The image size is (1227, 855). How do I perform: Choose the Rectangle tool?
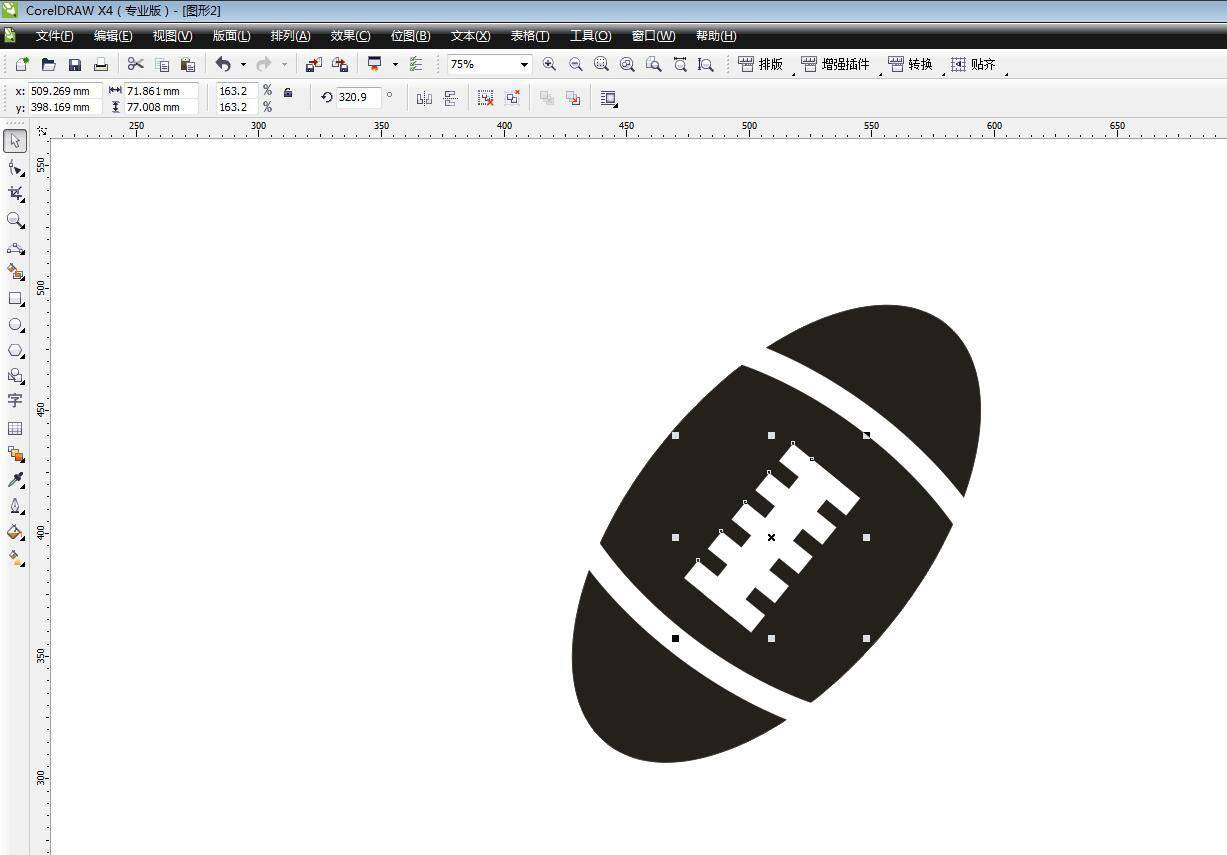tap(15, 299)
